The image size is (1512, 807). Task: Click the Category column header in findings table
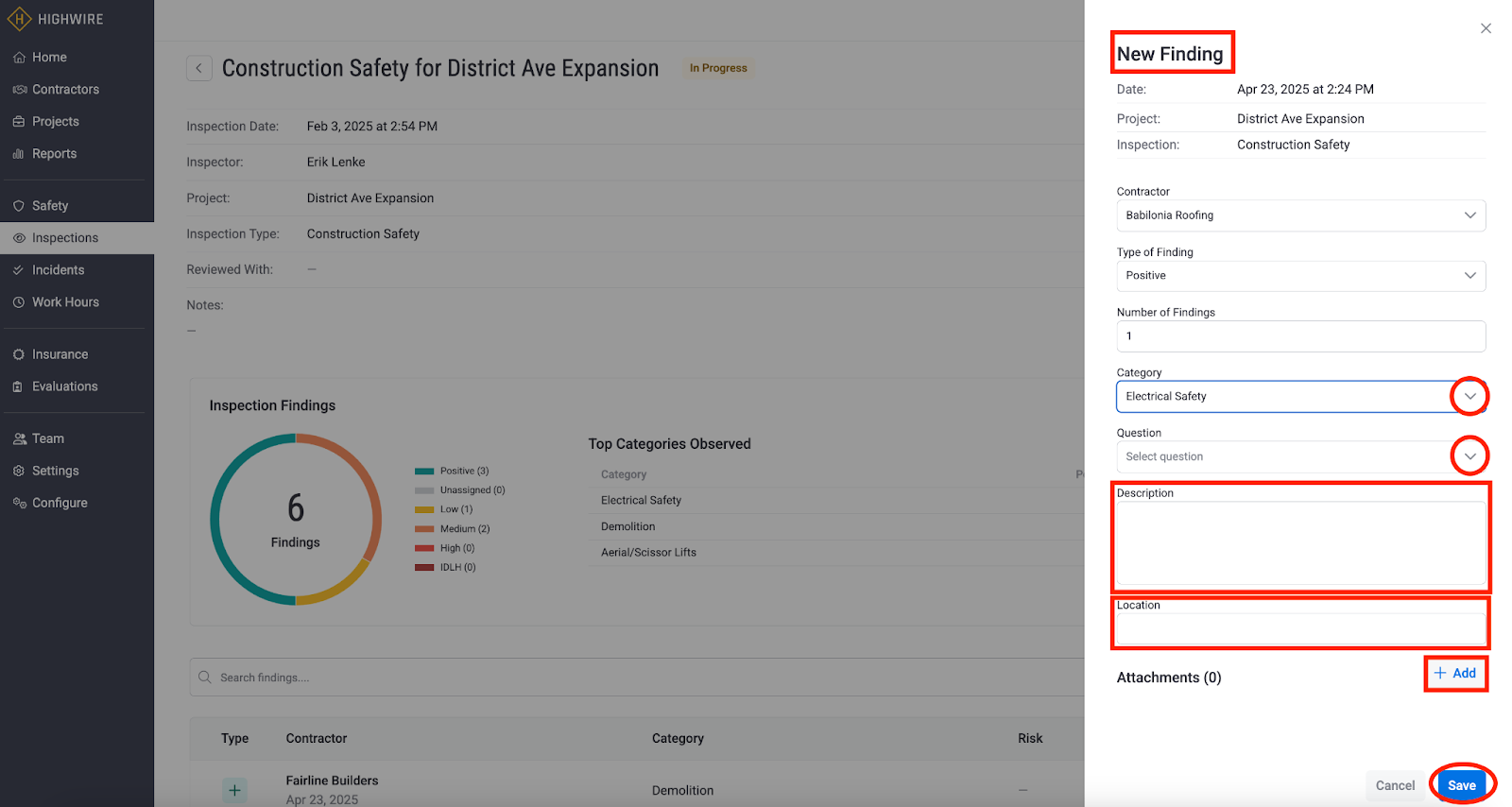point(678,738)
